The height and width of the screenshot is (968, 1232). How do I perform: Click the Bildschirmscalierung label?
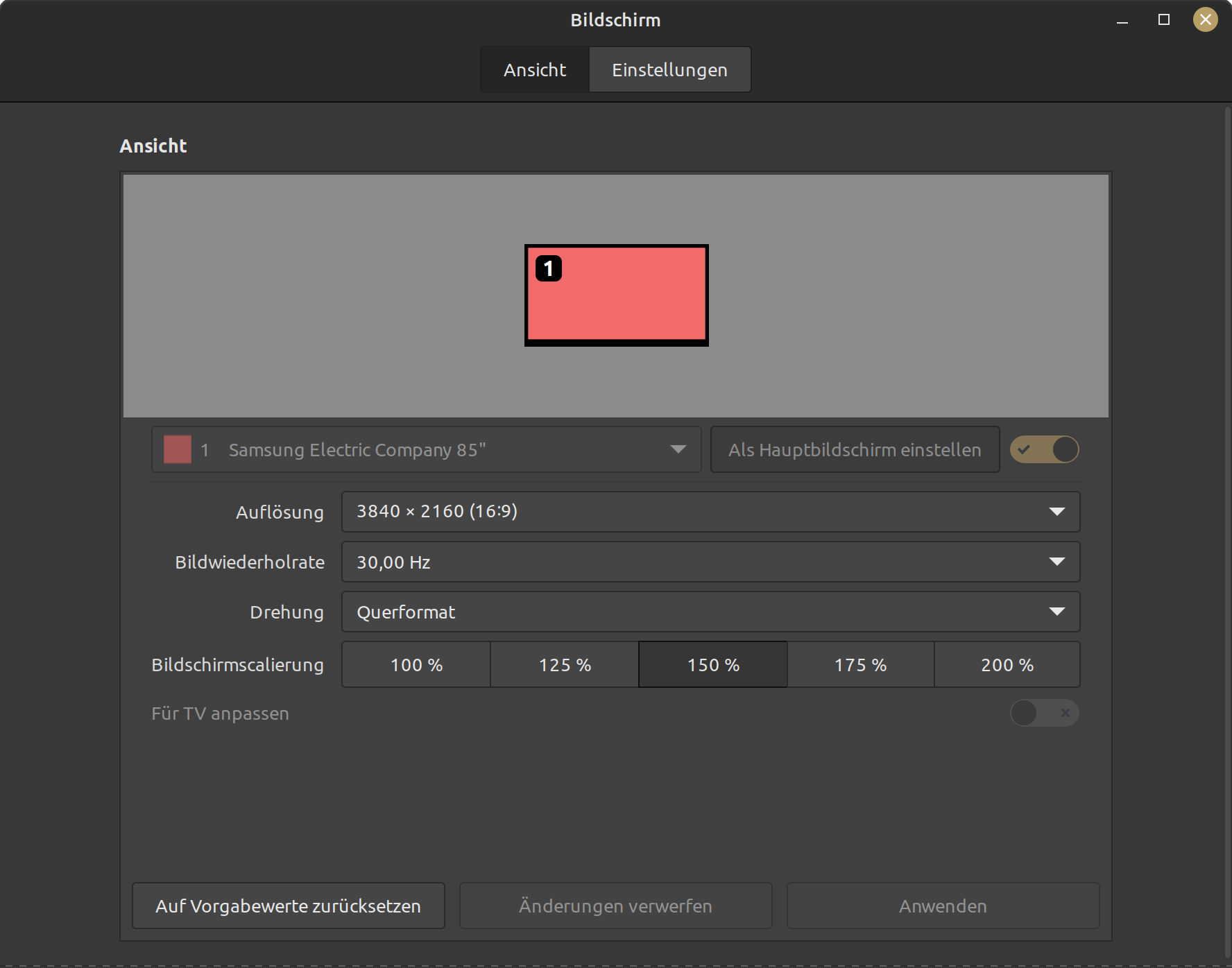coord(237,665)
